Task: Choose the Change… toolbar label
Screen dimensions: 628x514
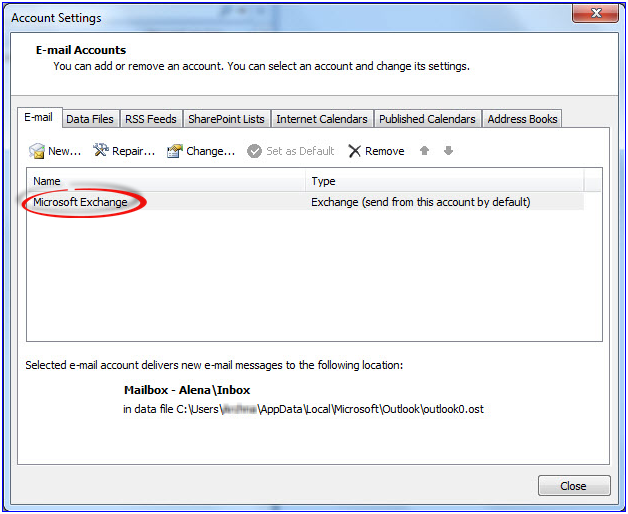Action: pos(211,151)
